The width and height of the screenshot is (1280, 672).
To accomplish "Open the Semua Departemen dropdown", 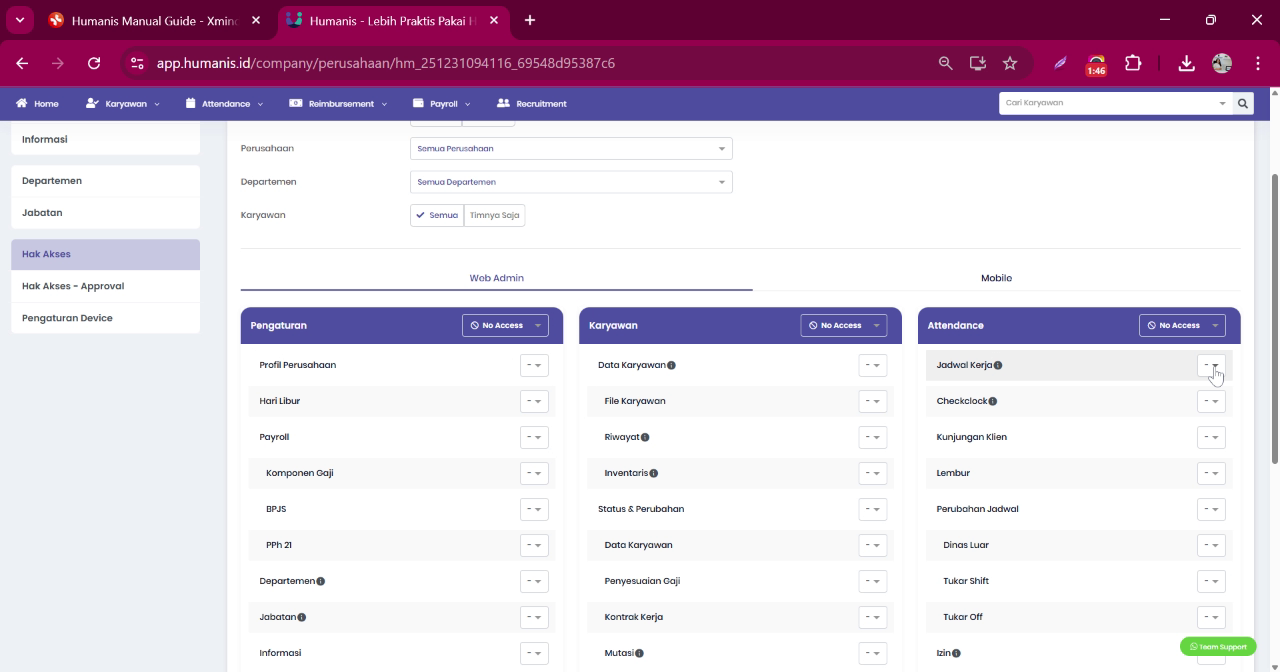I will [x=571, y=182].
